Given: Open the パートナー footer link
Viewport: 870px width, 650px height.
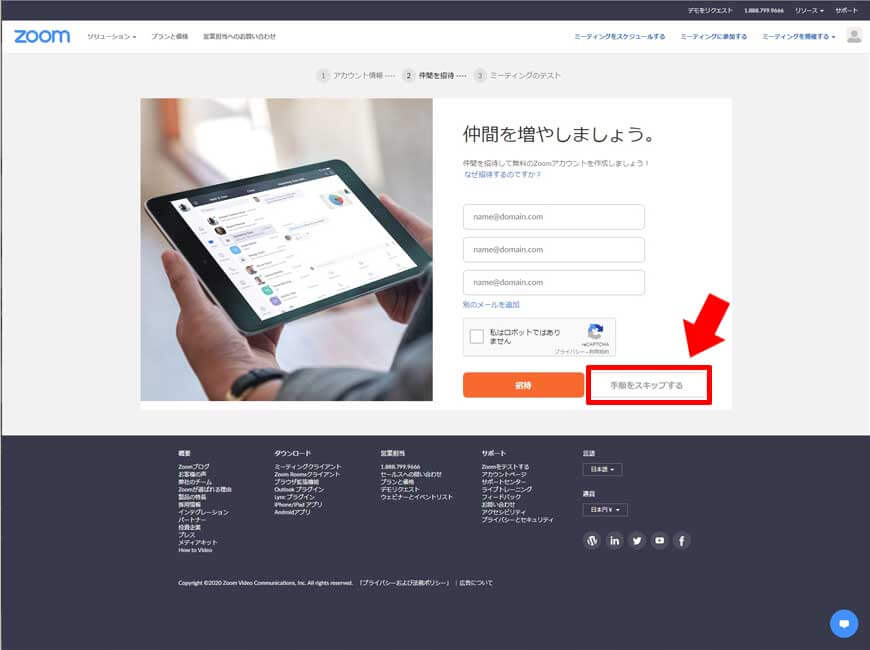Looking at the screenshot, I should click(x=190, y=520).
